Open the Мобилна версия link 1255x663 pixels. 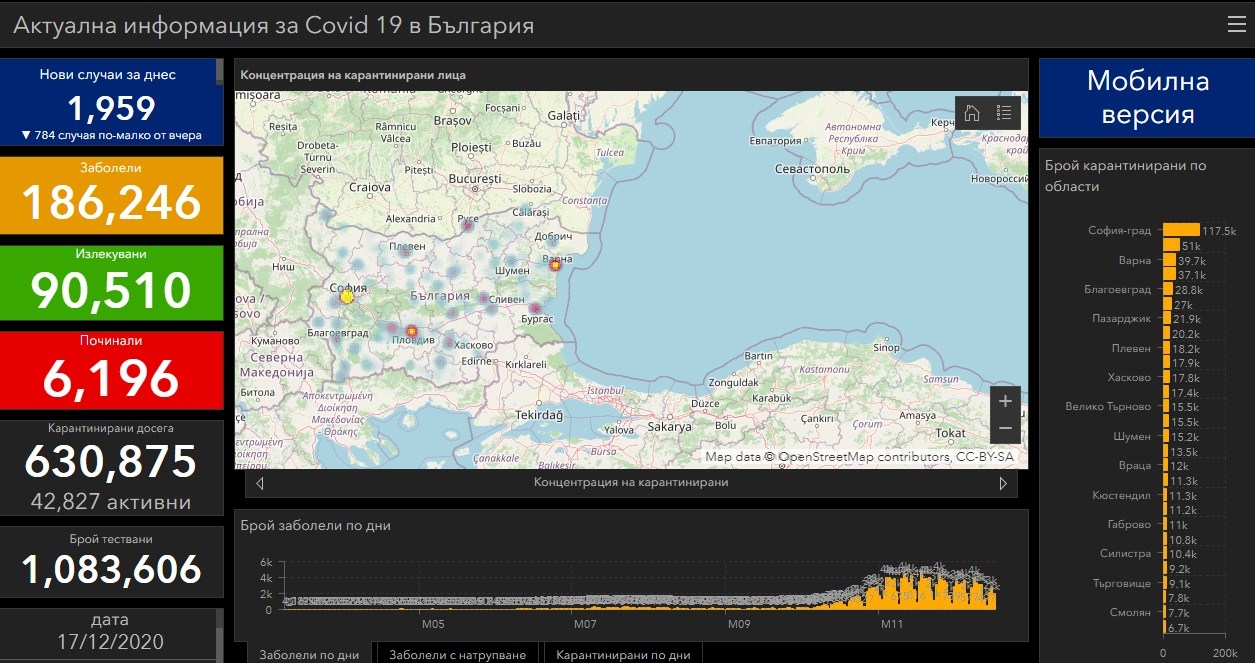click(1147, 97)
